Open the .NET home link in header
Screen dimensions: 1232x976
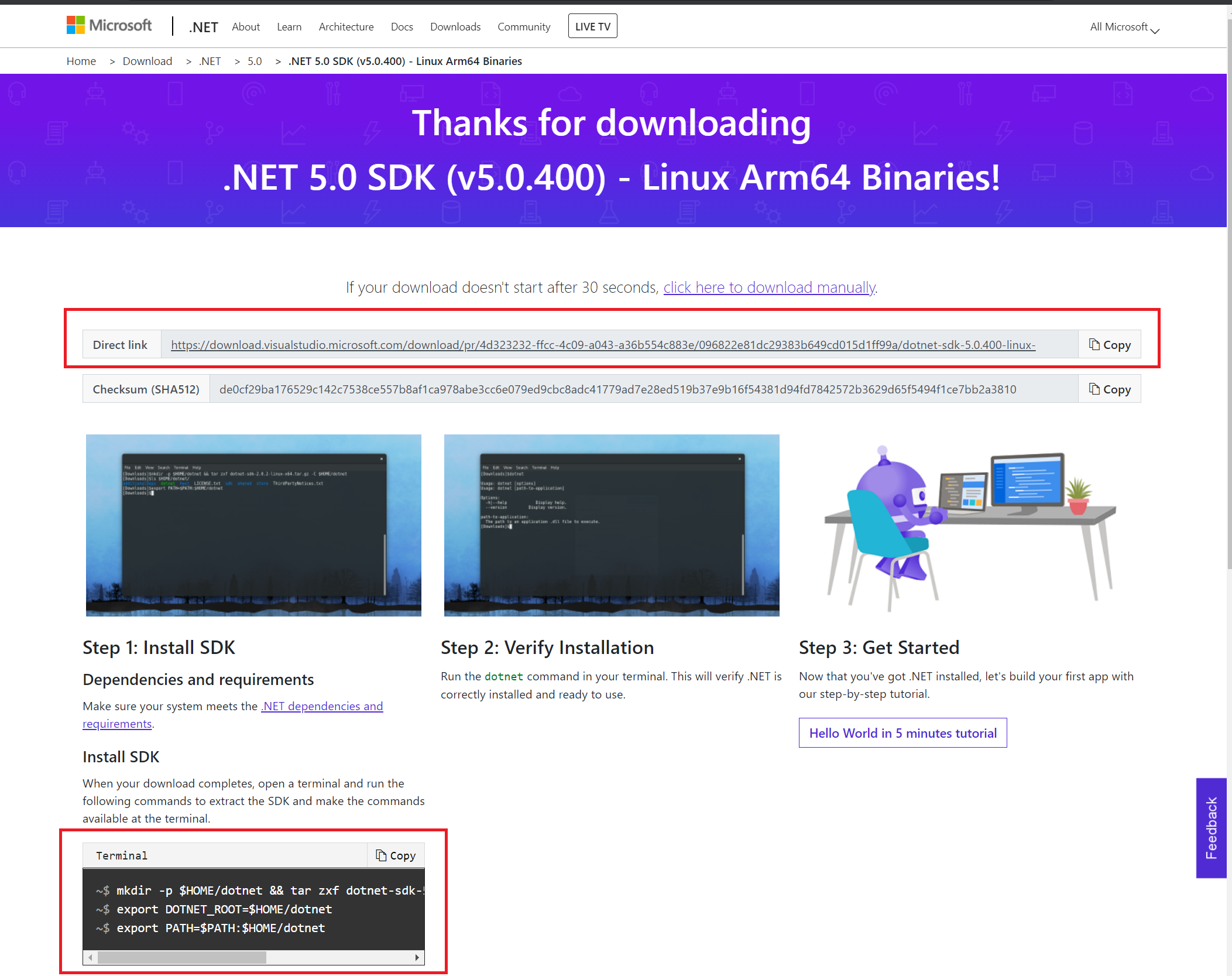tap(203, 27)
